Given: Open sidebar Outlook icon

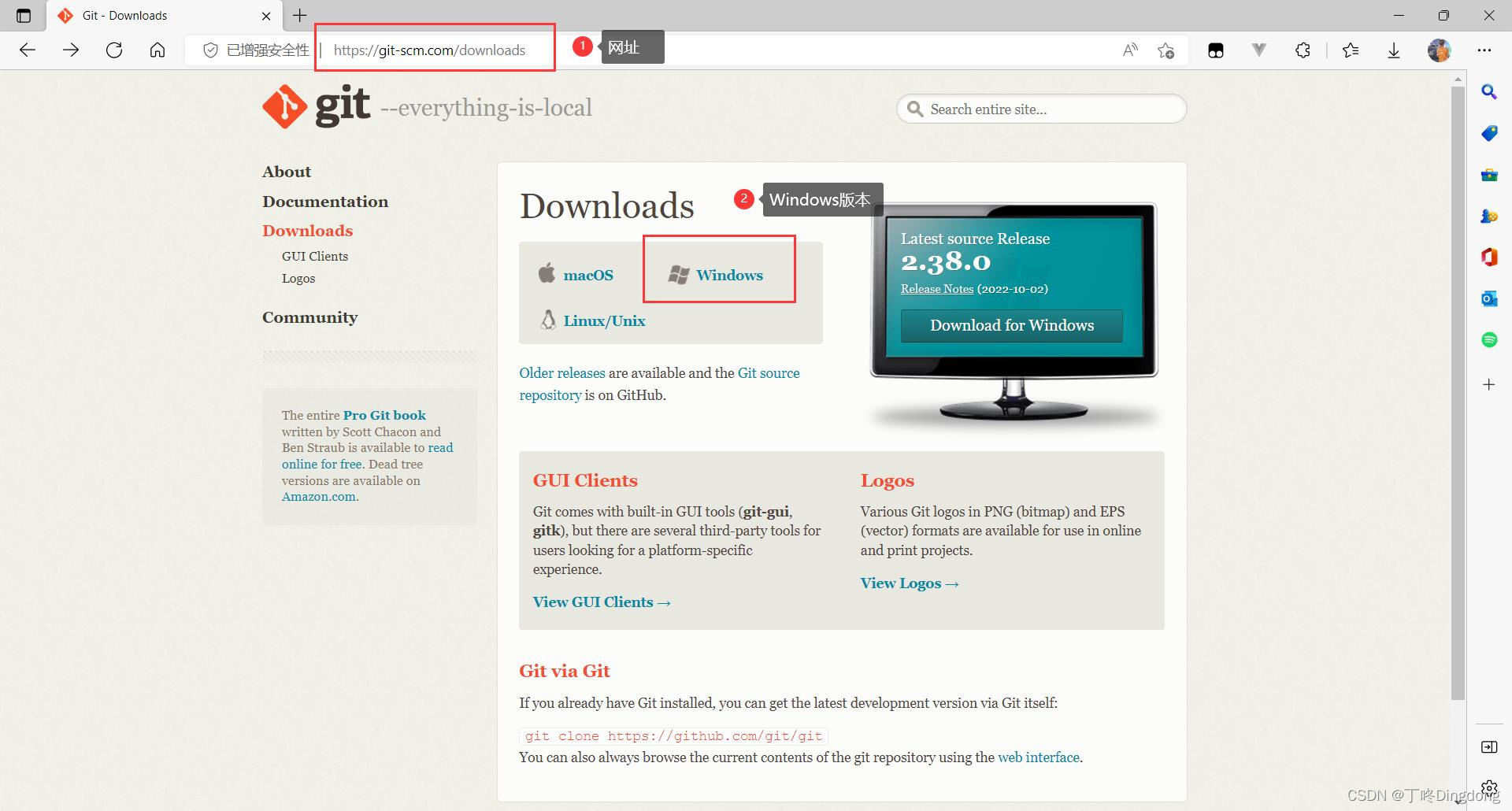Looking at the screenshot, I should tap(1489, 298).
